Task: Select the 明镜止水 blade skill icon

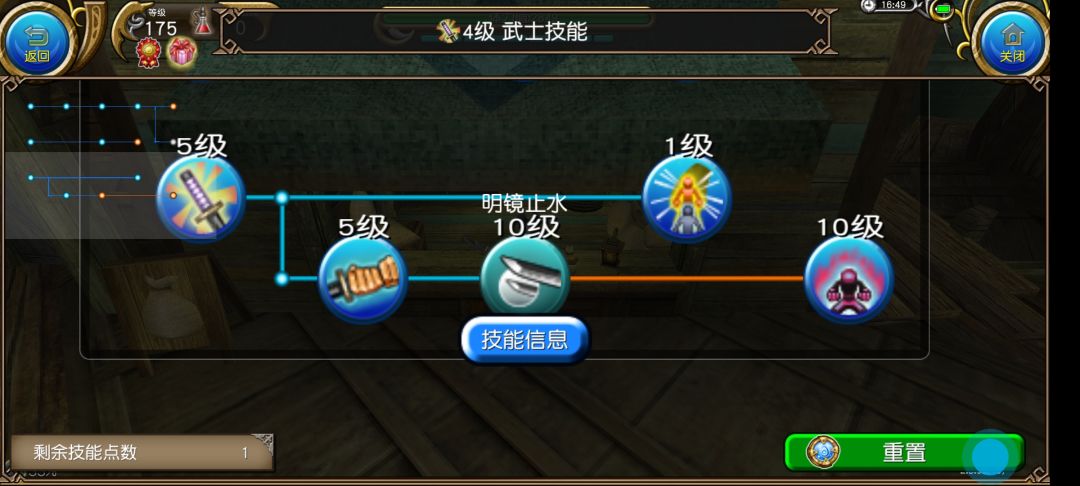Action: pyautogui.click(x=525, y=277)
